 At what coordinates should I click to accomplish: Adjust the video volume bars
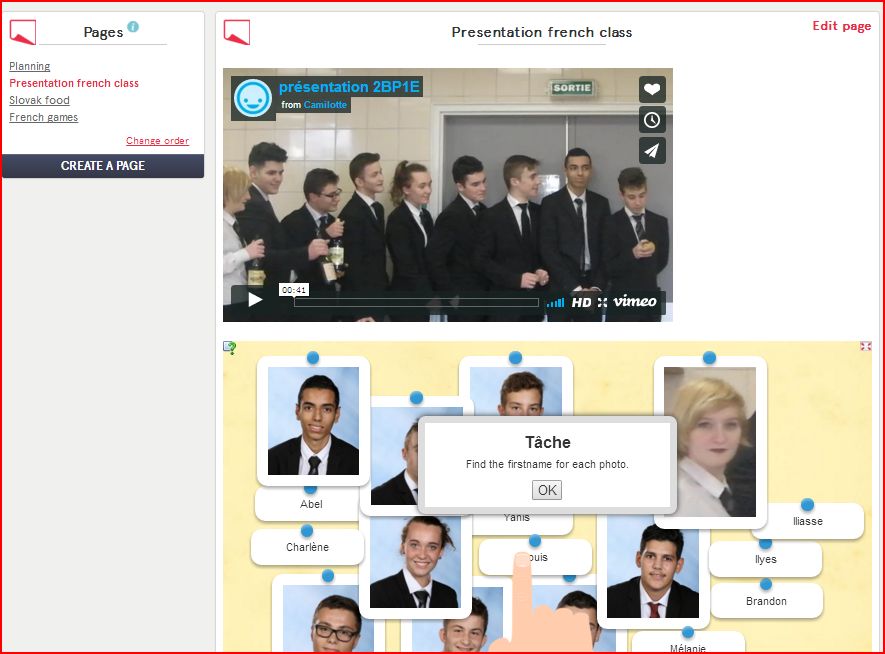[x=557, y=302]
